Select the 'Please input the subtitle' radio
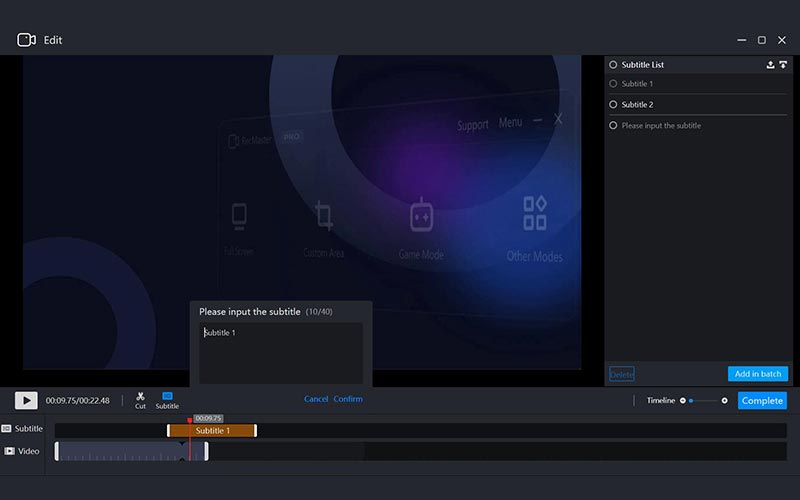This screenshot has height=500, width=800. coord(613,126)
